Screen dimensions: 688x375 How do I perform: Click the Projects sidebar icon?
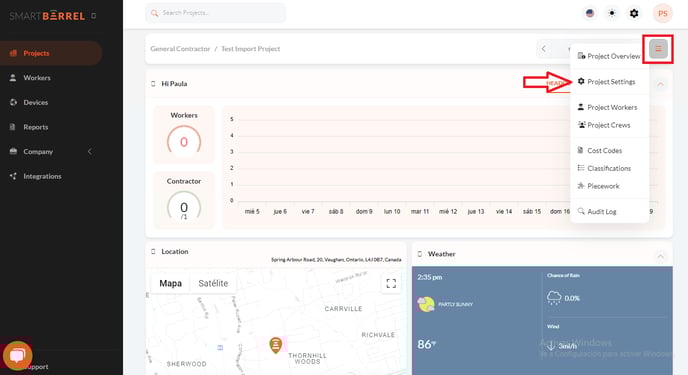click(13, 53)
